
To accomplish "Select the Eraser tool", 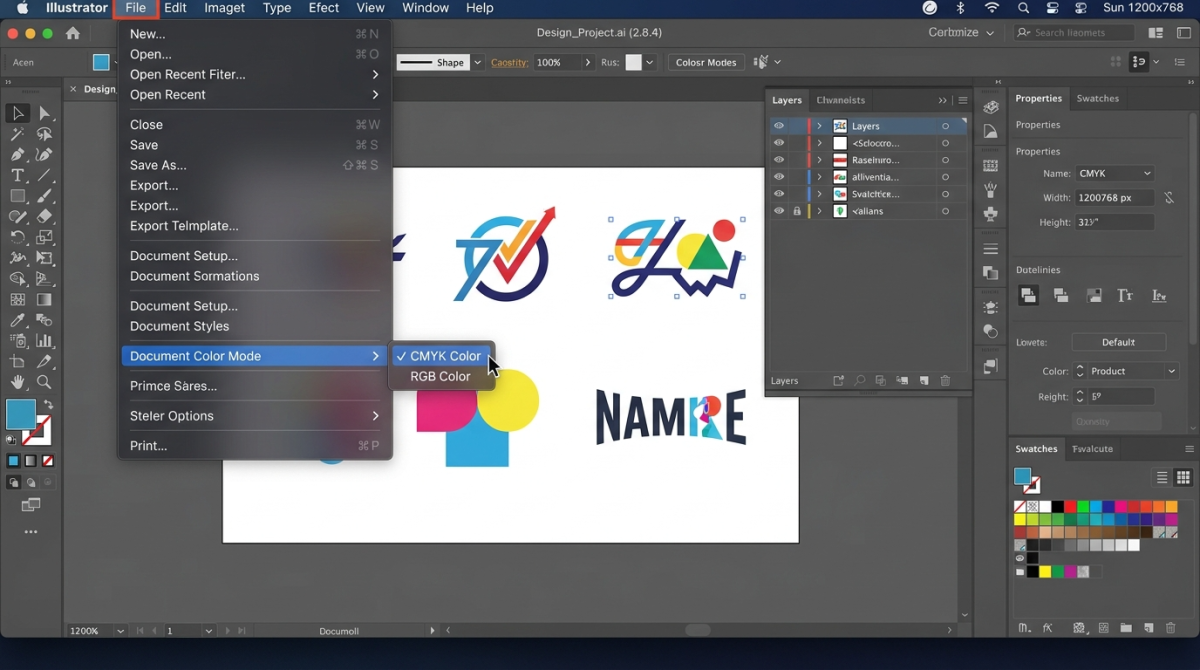I will click(x=44, y=217).
